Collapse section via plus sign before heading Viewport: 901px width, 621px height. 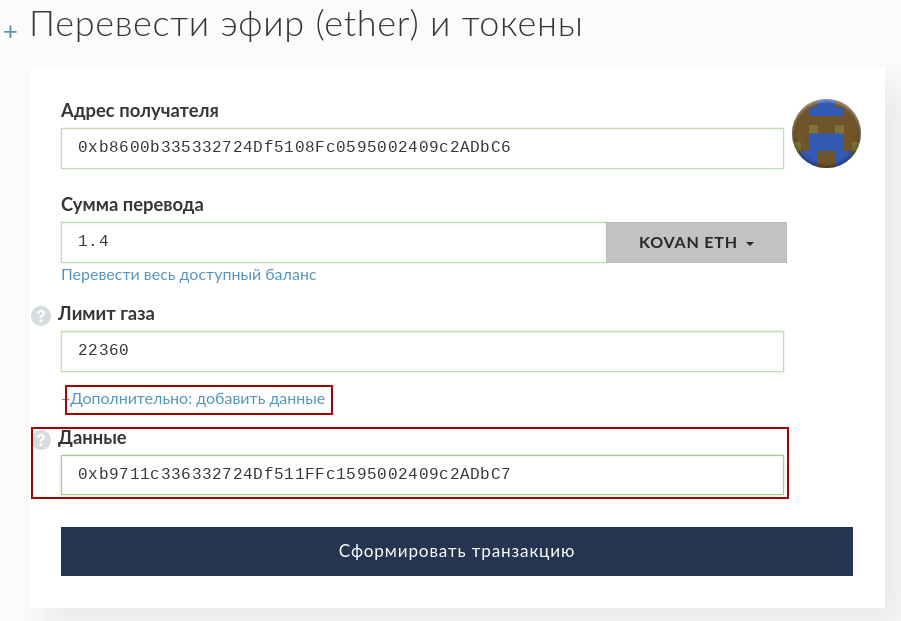click(11, 32)
